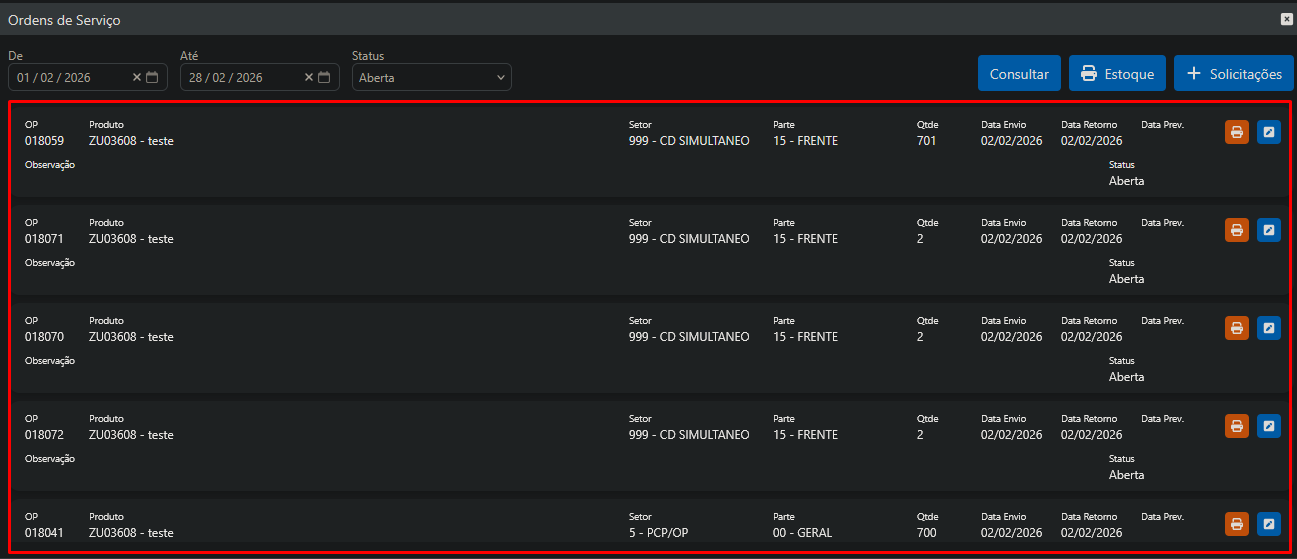The image size is (1297, 559).
Task: Edit service order OP 018059
Action: tap(1268, 132)
